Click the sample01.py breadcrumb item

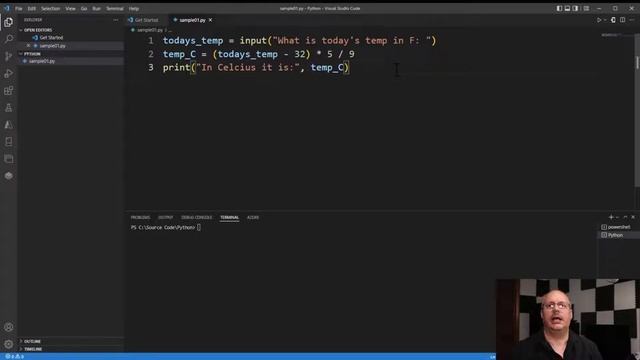click(x=148, y=30)
